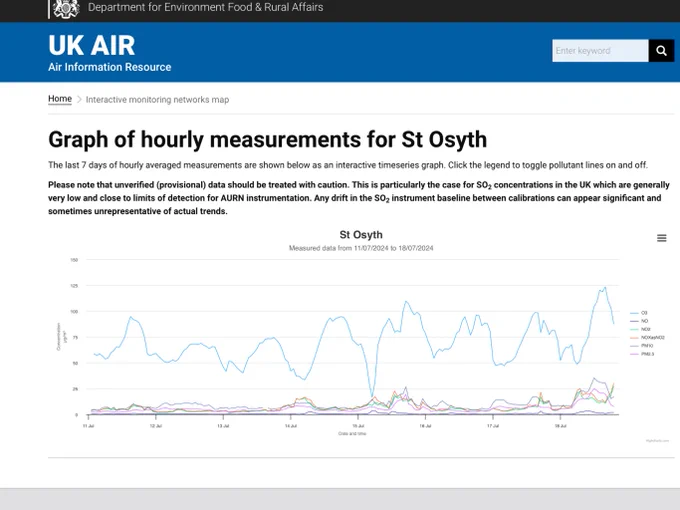
Task: Toggle the O3 series in the legend
Action: [639, 313]
